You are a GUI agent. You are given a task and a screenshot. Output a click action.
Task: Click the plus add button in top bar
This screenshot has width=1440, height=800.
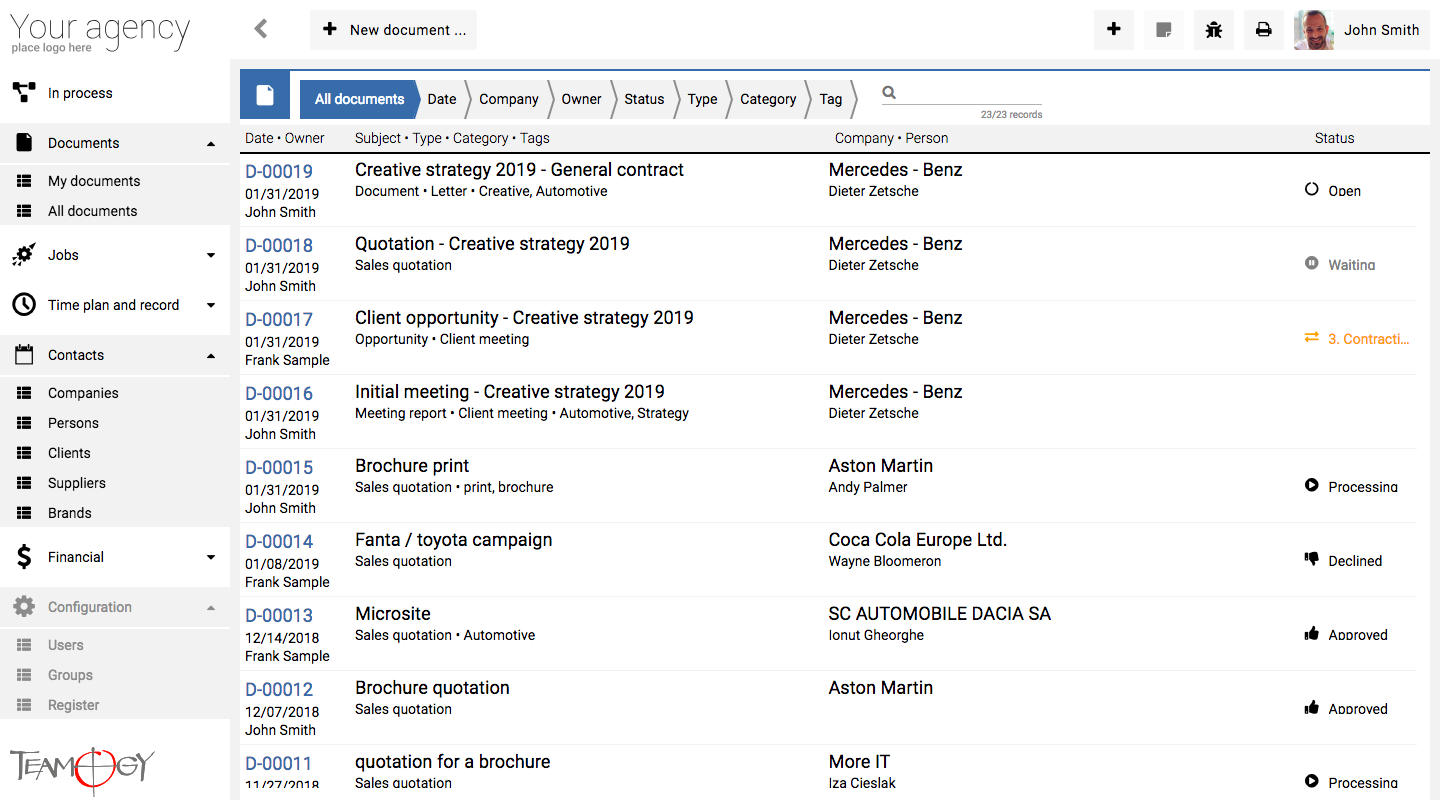tap(1114, 30)
